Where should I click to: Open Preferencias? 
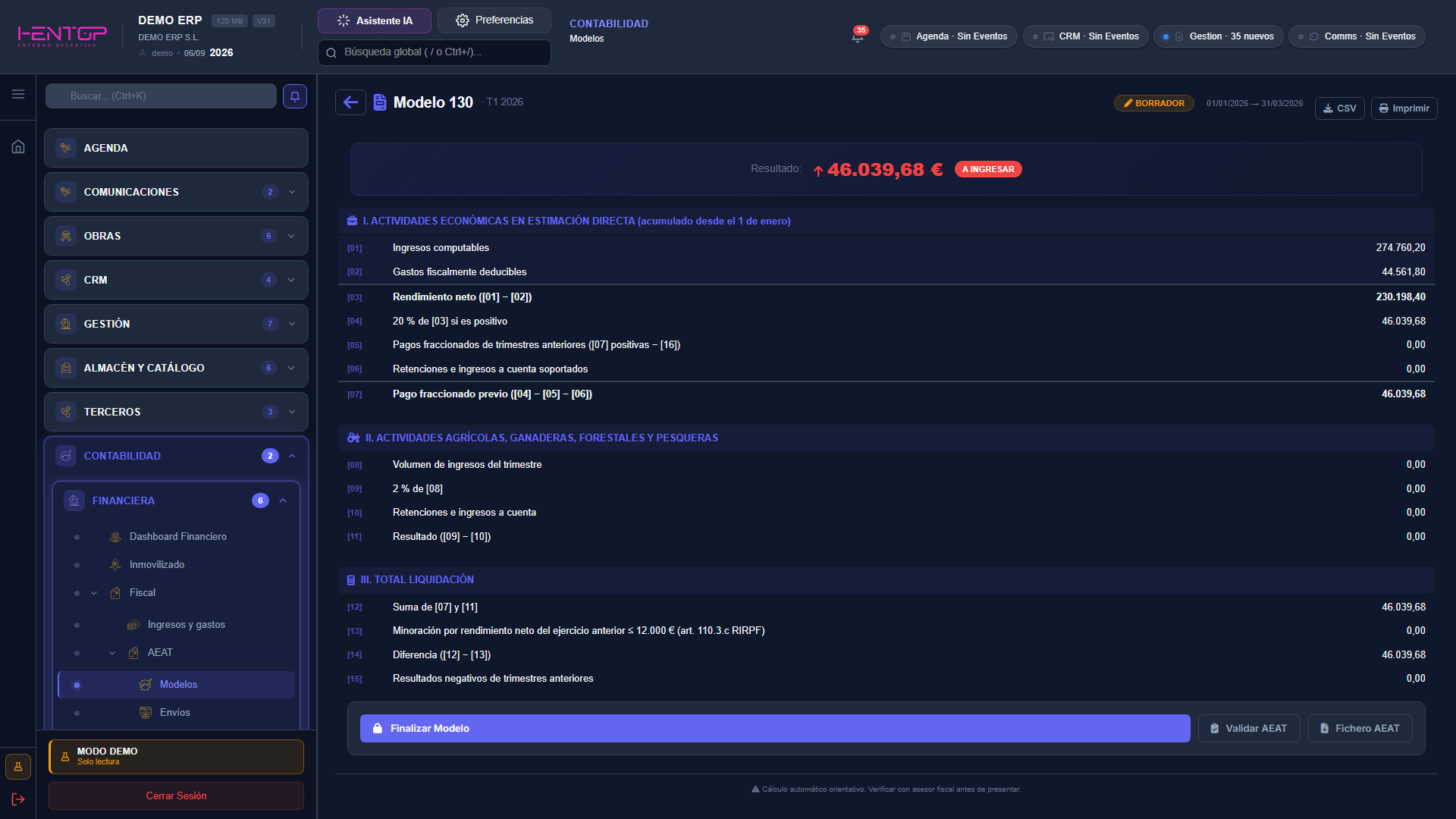(494, 20)
